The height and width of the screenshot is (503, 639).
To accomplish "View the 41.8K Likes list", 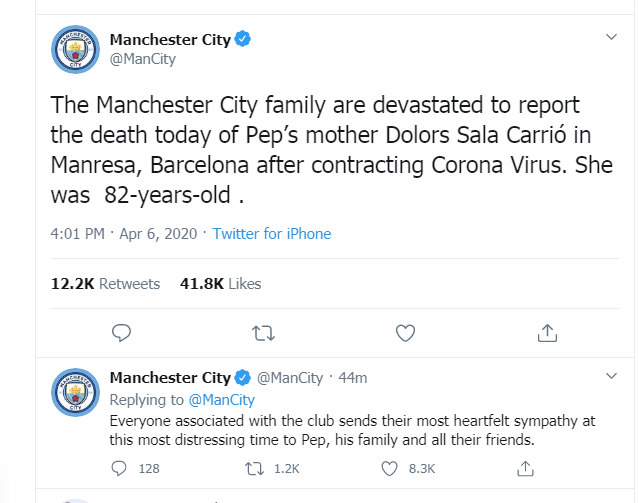I will [x=220, y=284].
